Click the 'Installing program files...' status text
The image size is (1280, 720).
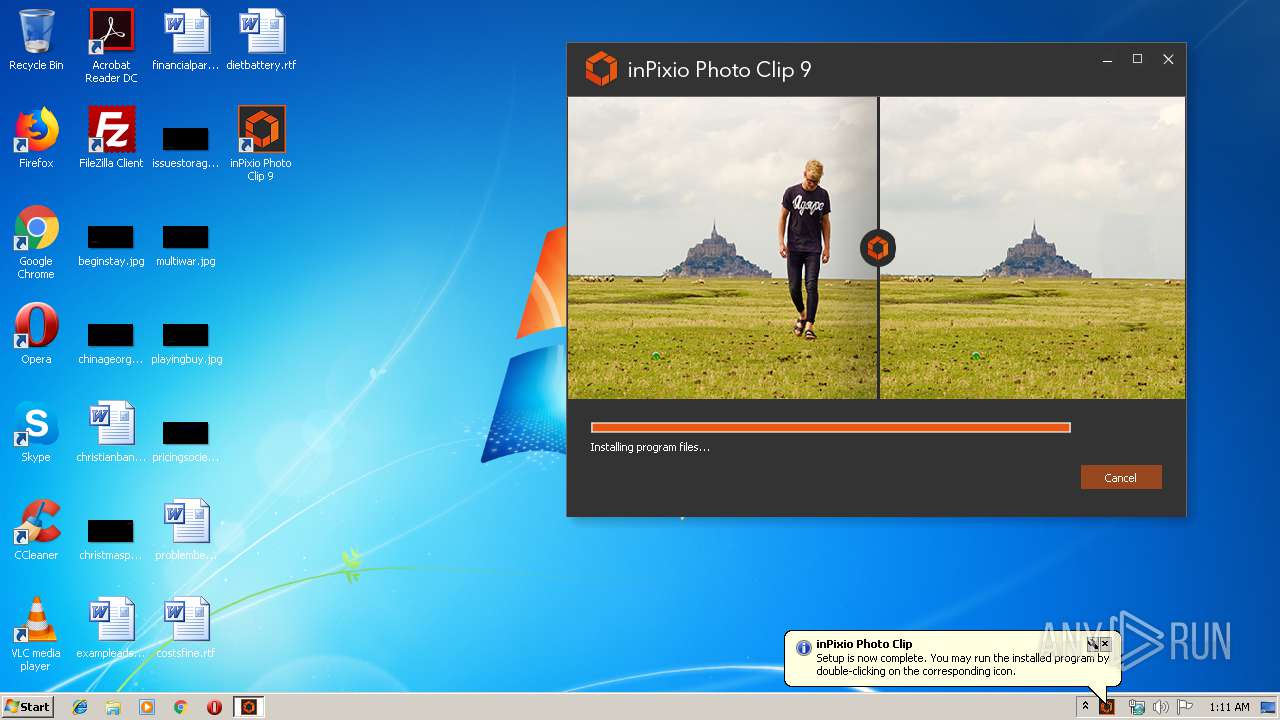(x=650, y=447)
